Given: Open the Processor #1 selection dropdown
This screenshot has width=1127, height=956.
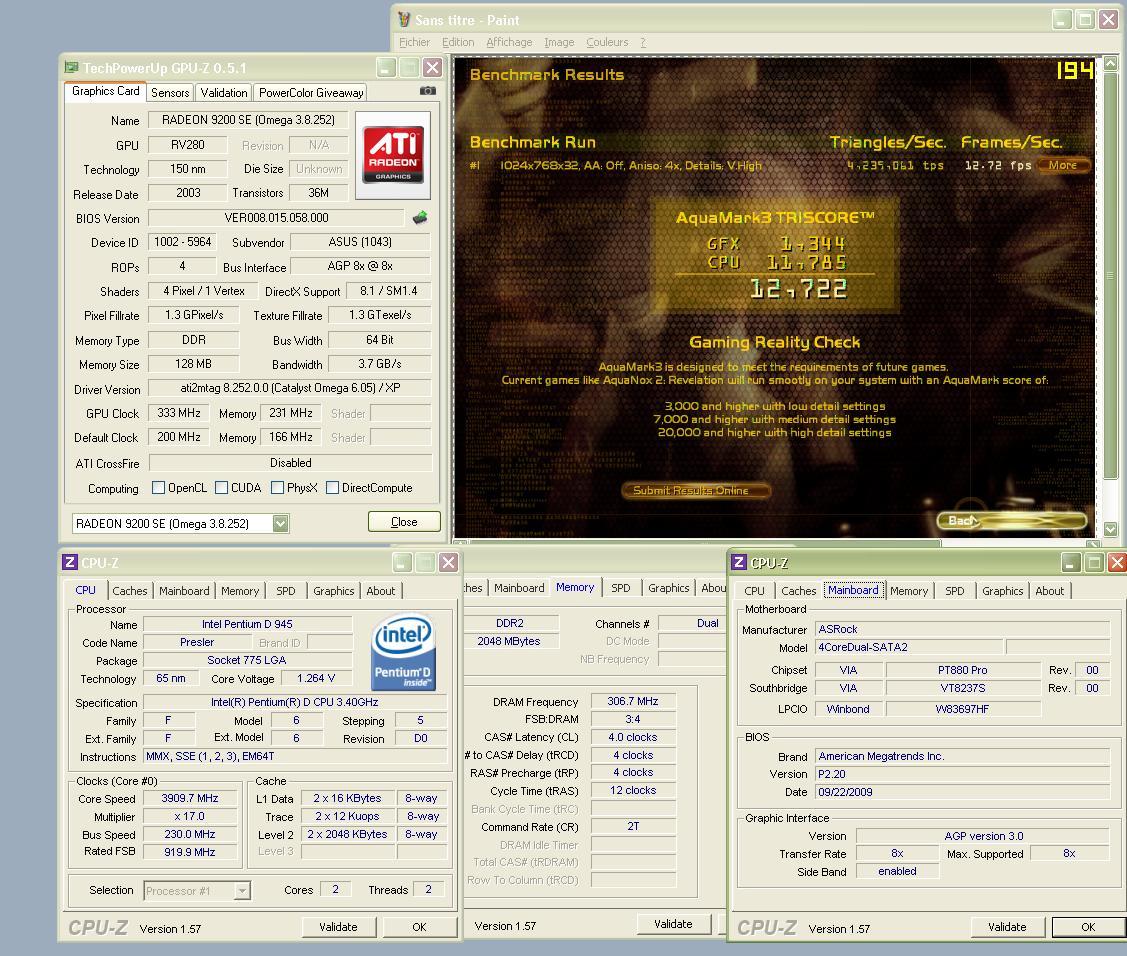Looking at the screenshot, I should pos(242,891).
